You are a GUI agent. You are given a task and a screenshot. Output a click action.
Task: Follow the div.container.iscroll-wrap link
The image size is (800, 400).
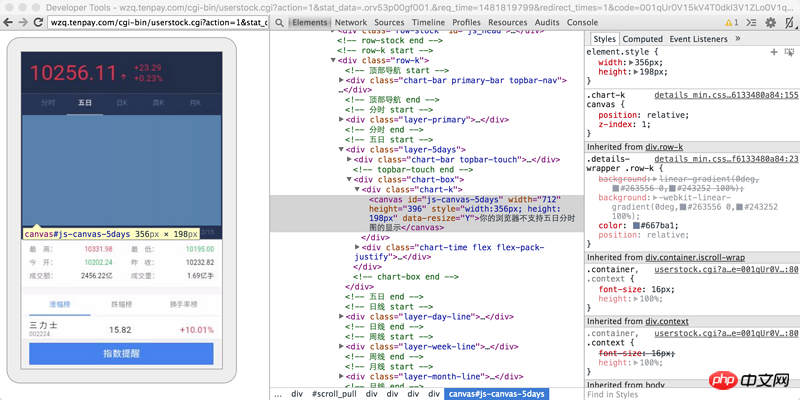pos(693,258)
